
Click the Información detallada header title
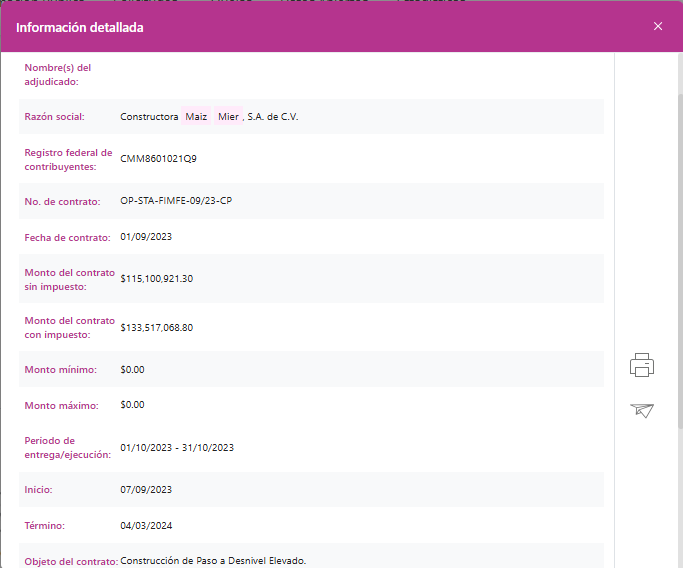coord(80,28)
